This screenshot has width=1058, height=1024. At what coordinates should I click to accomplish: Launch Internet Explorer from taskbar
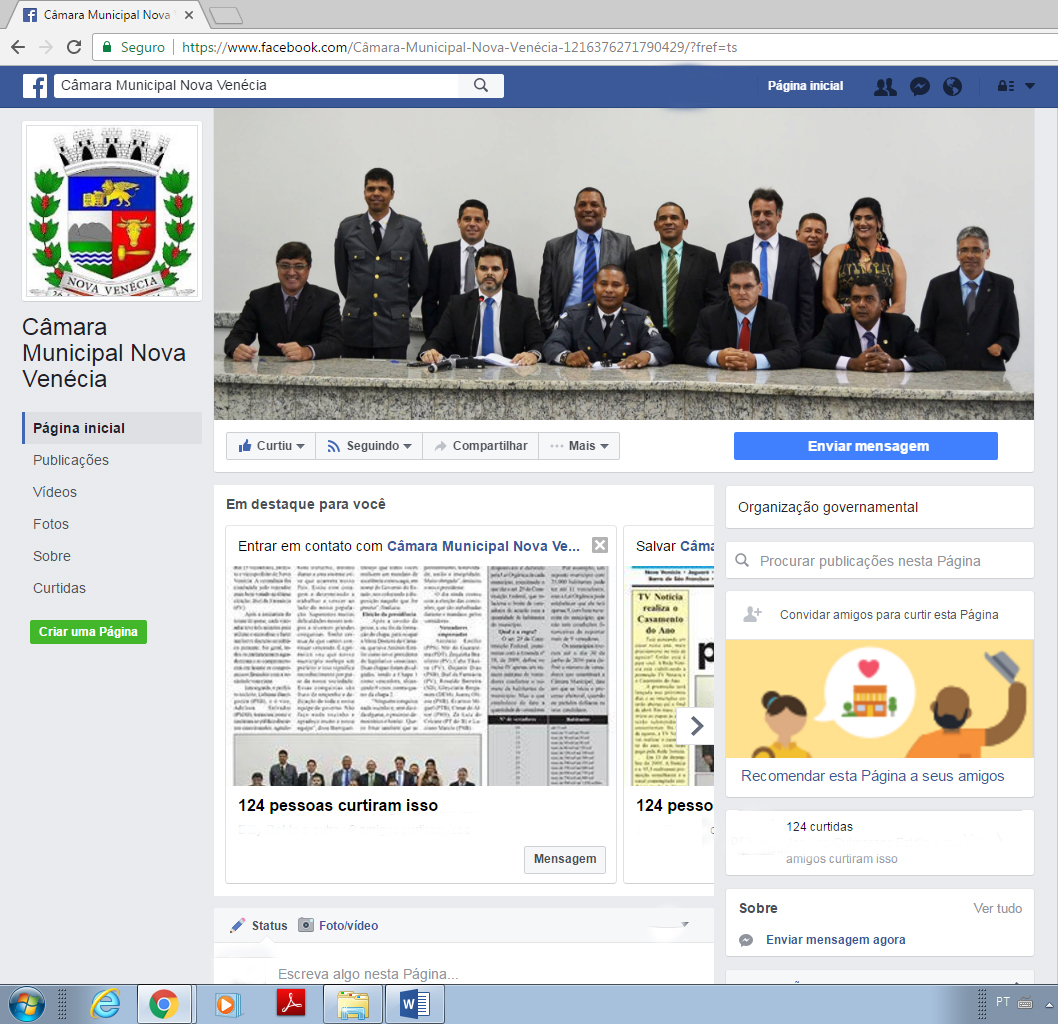pos(106,1004)
